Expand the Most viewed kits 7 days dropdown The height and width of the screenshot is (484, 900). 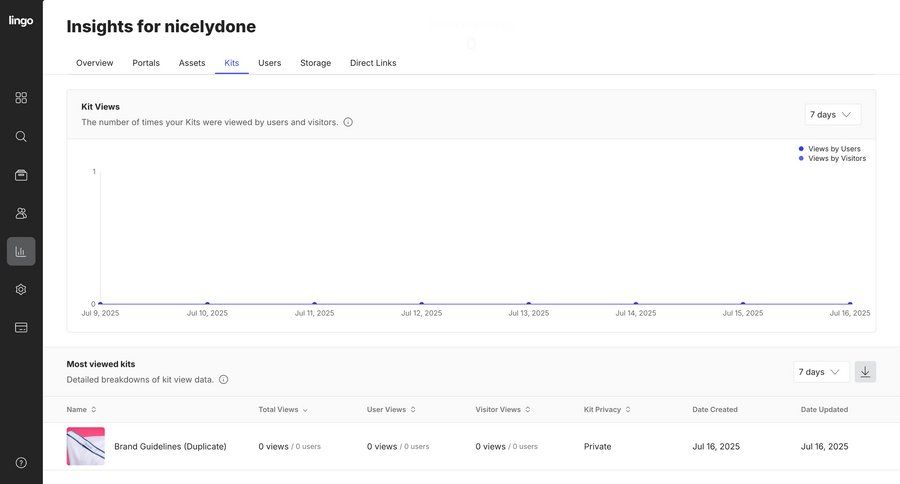tap(821, 372)
